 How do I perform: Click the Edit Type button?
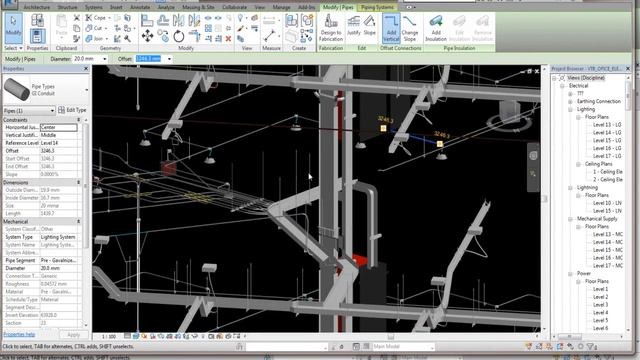coord(72,110)
